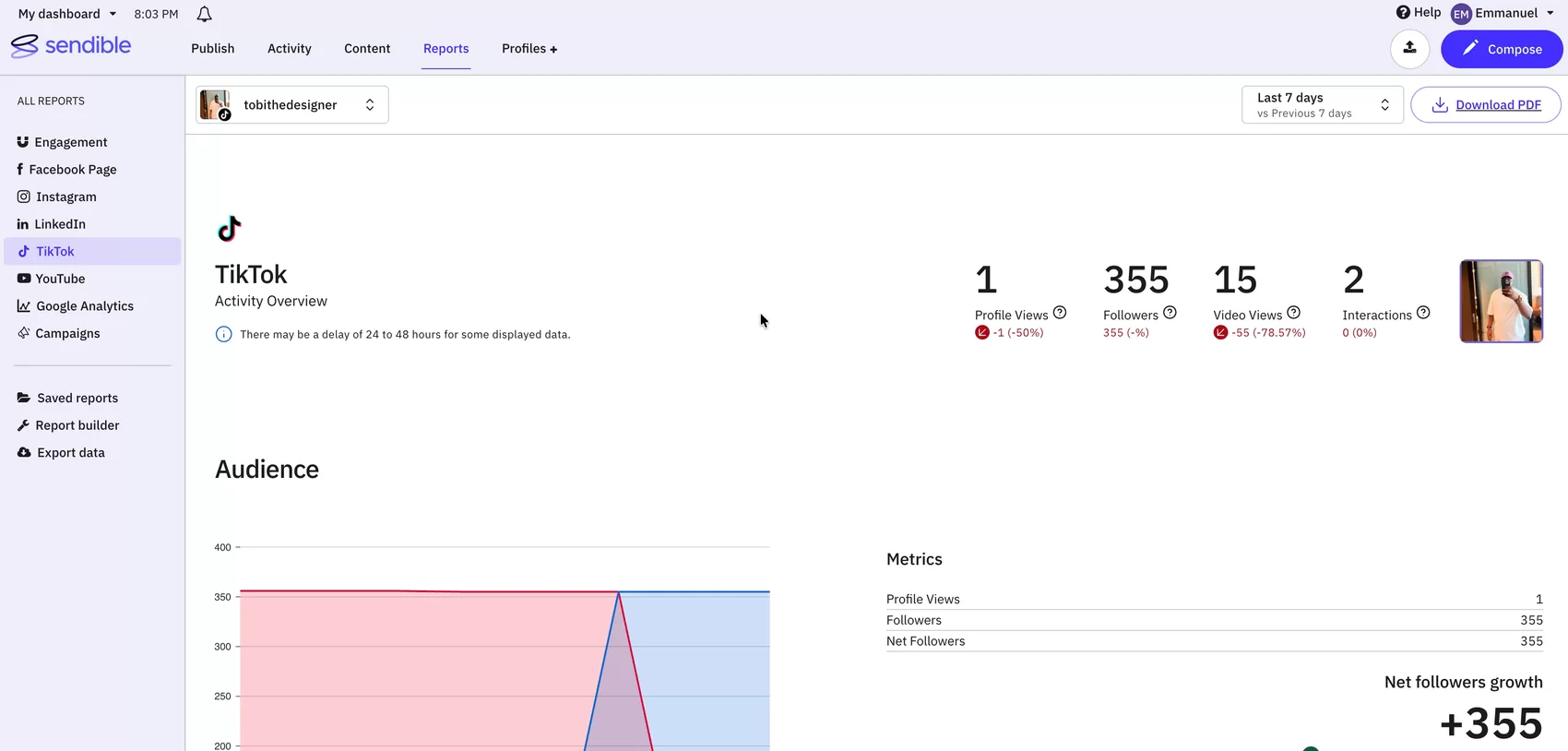Open the Help icon link

point(1403,12)
